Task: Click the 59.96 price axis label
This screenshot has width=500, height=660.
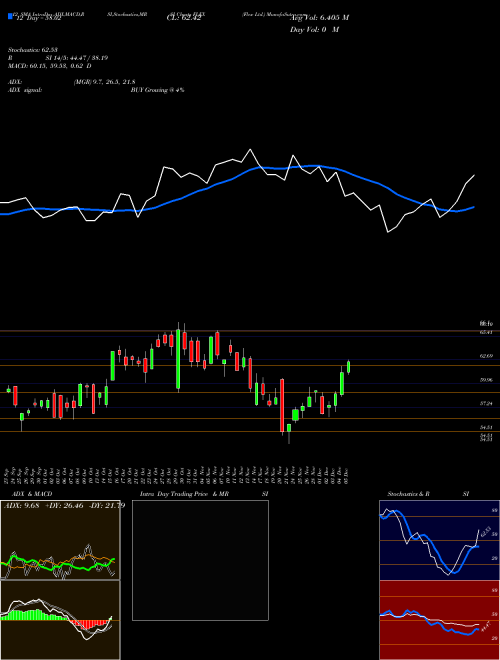Action: tap(486, 380)
